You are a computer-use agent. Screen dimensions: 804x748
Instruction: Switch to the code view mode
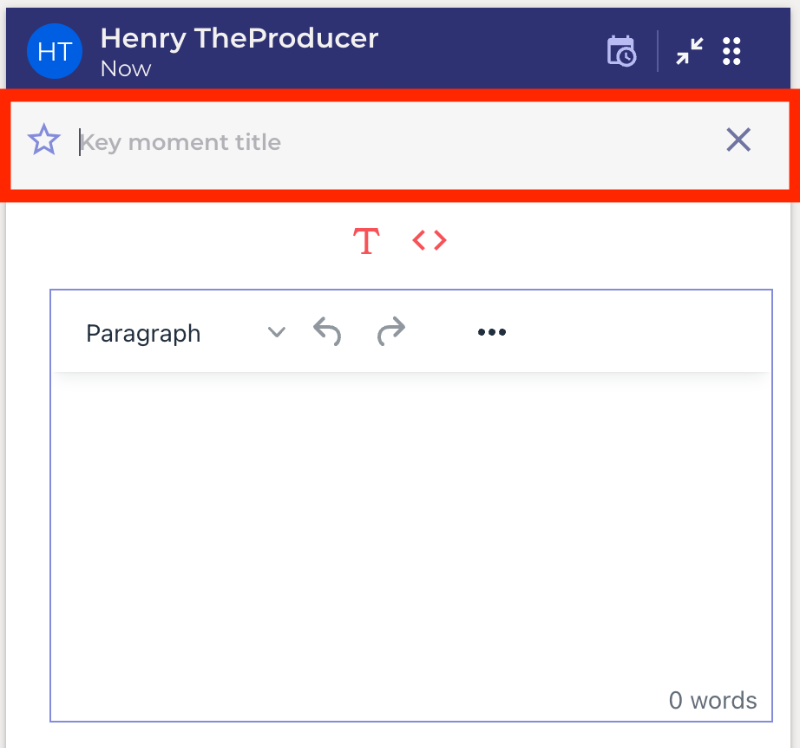pos(430,240)
